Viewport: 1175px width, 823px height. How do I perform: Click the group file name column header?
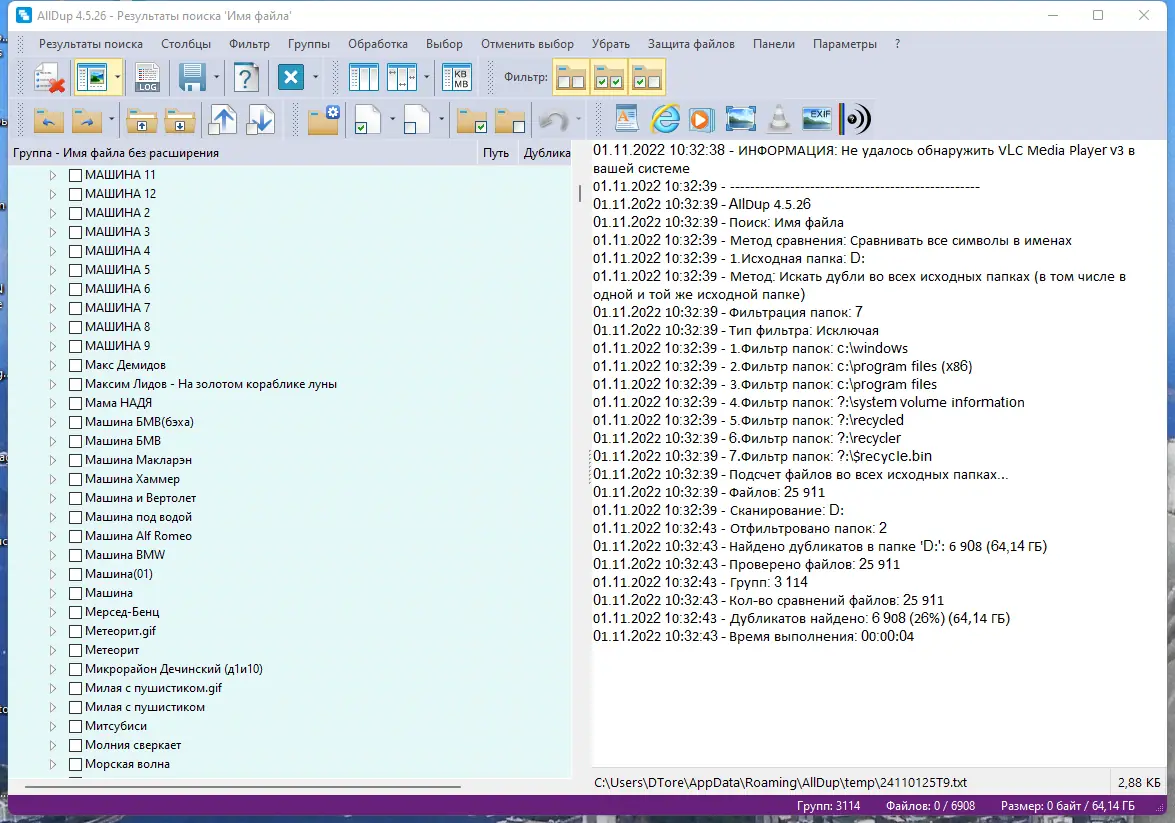click(243, 153)
